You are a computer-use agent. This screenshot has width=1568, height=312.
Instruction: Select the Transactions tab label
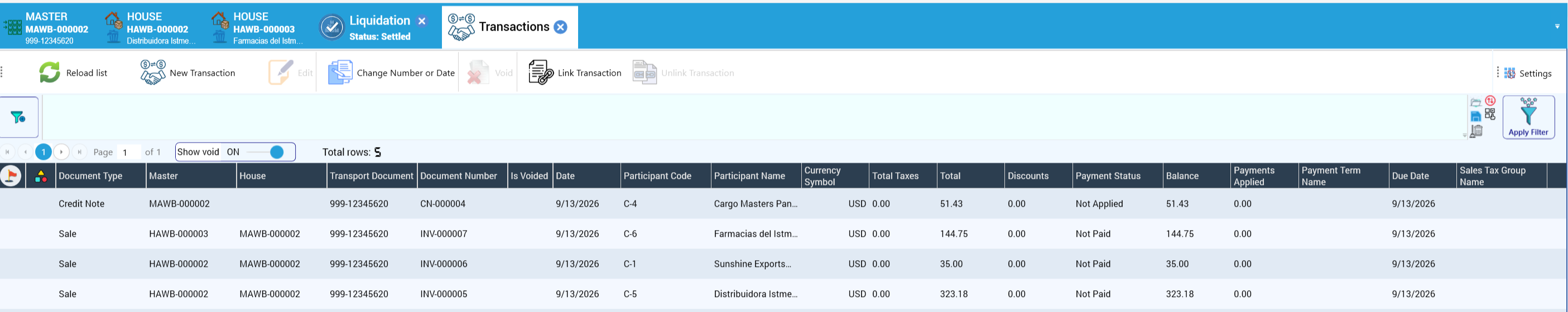pos(514,27)
